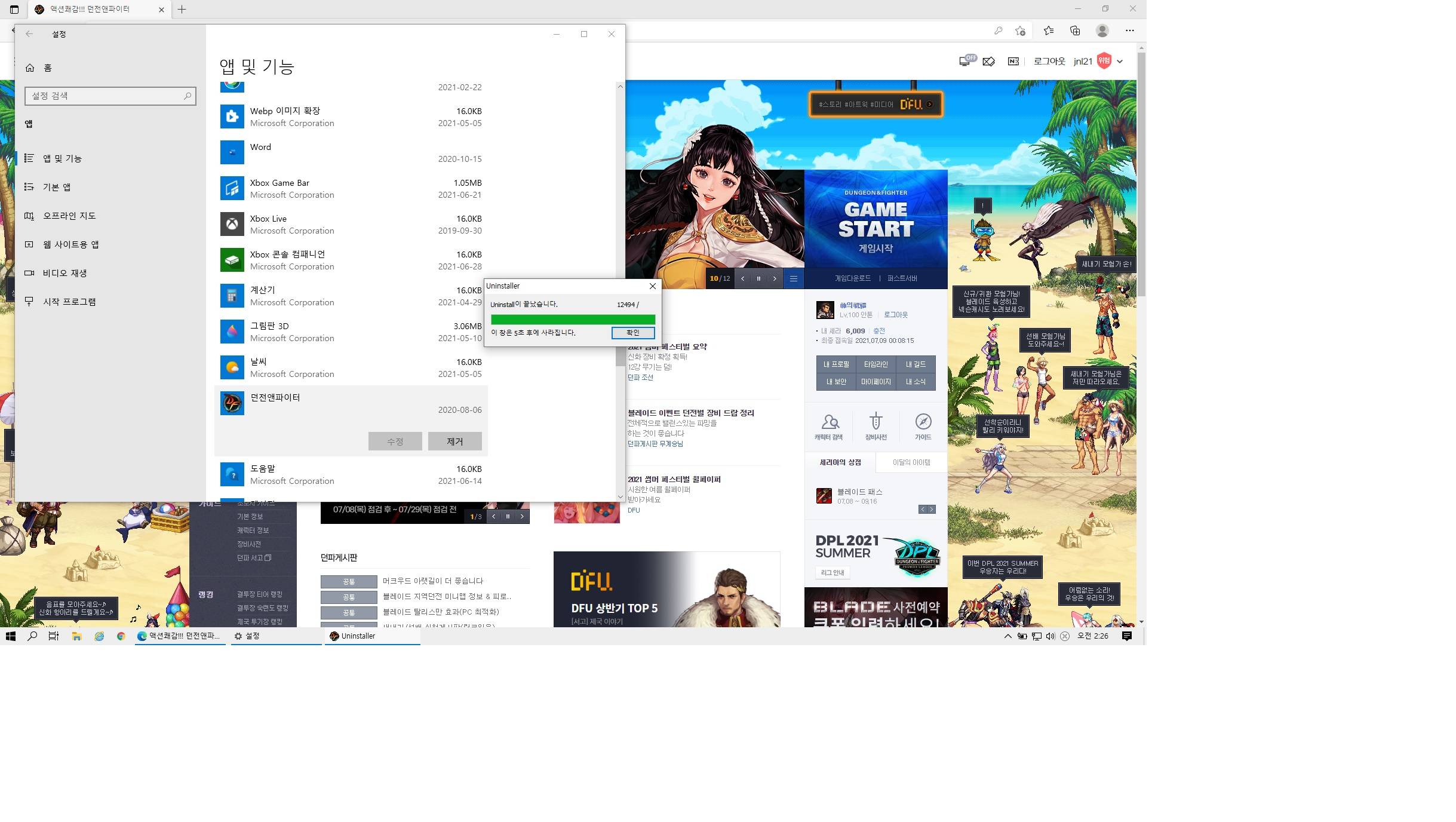Click the 도움말 help app icon
Screen dimensions: 1456x822
[232, 474]
